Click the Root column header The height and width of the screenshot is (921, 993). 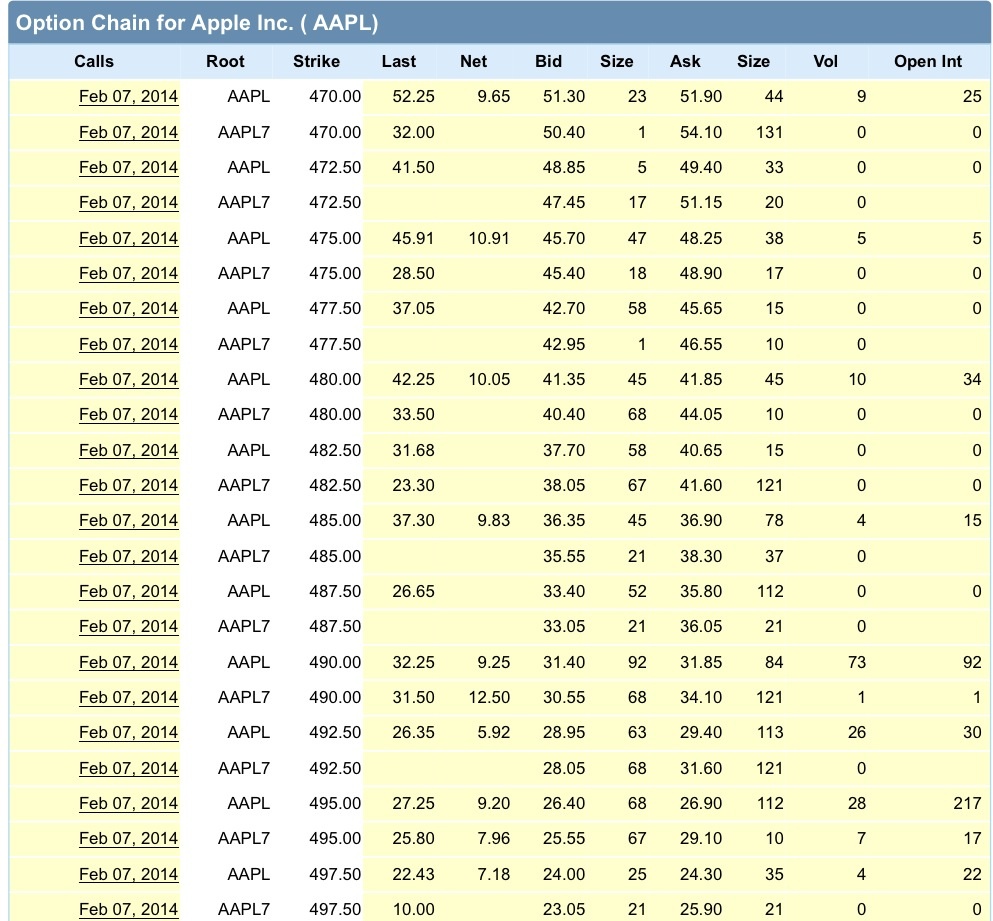point(225,61)
